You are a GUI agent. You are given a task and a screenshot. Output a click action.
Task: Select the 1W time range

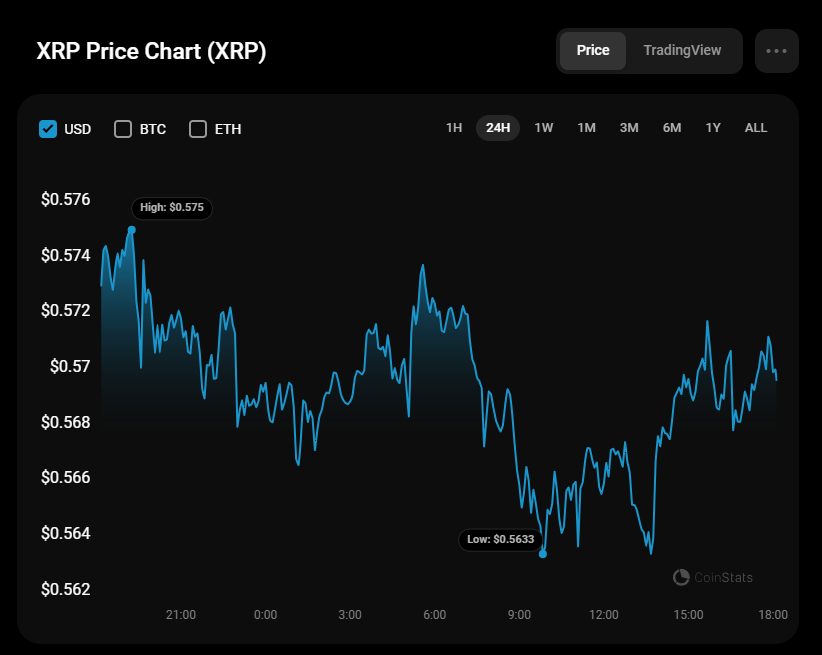coord(544,128)
